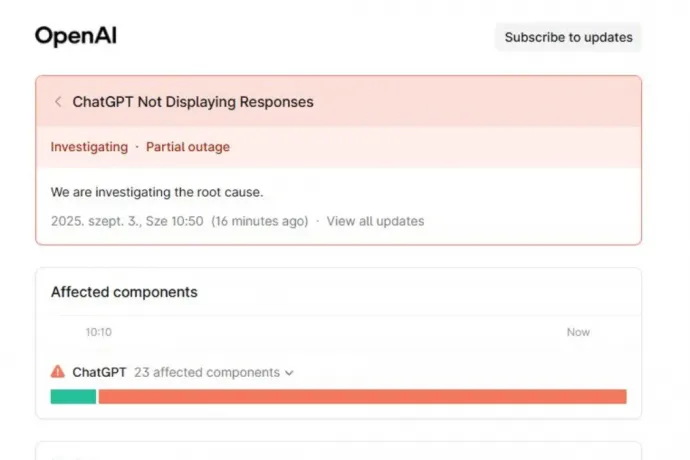The height and width of the screenshot is (460, 690).
Task: Click the 16 minutes ago text
Action: coord(260,221)
